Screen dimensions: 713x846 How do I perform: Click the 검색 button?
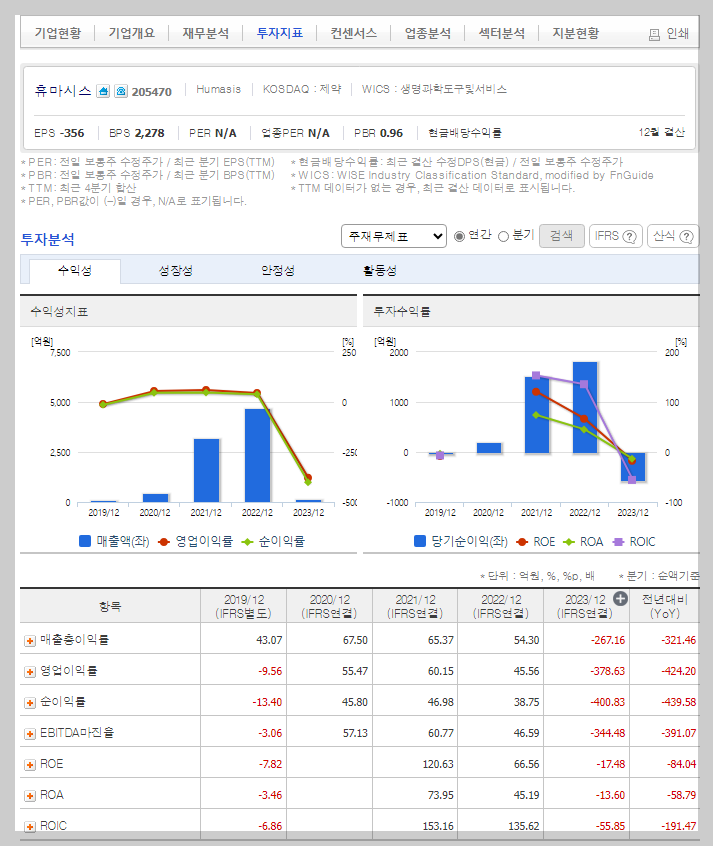pyautogui.click(x=561, y=236)
